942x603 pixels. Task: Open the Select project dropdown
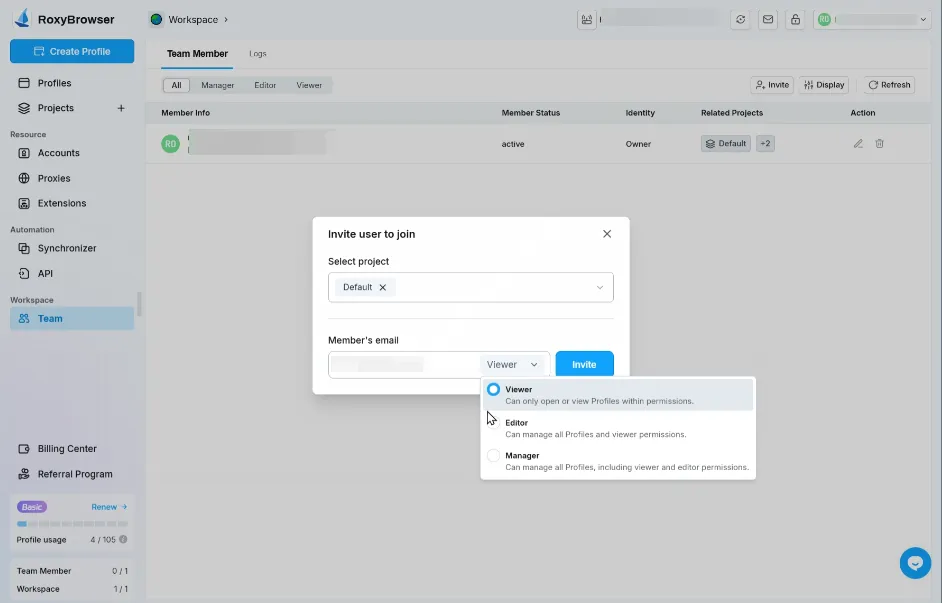[470, 287]
